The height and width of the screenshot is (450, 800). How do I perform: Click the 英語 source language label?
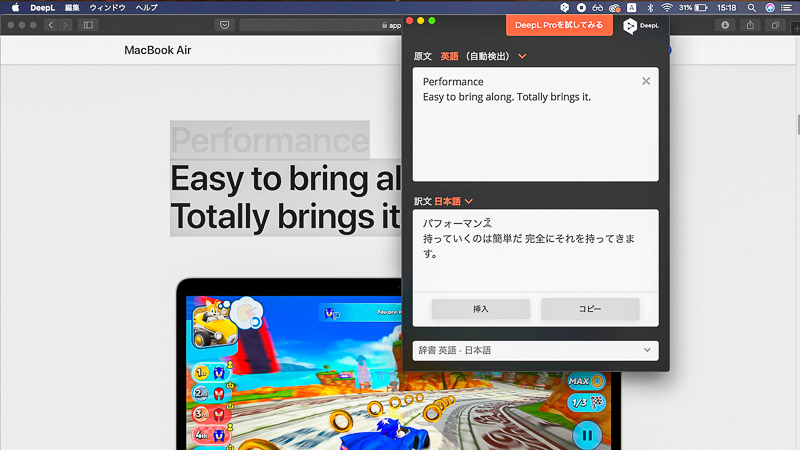point(449,56)
